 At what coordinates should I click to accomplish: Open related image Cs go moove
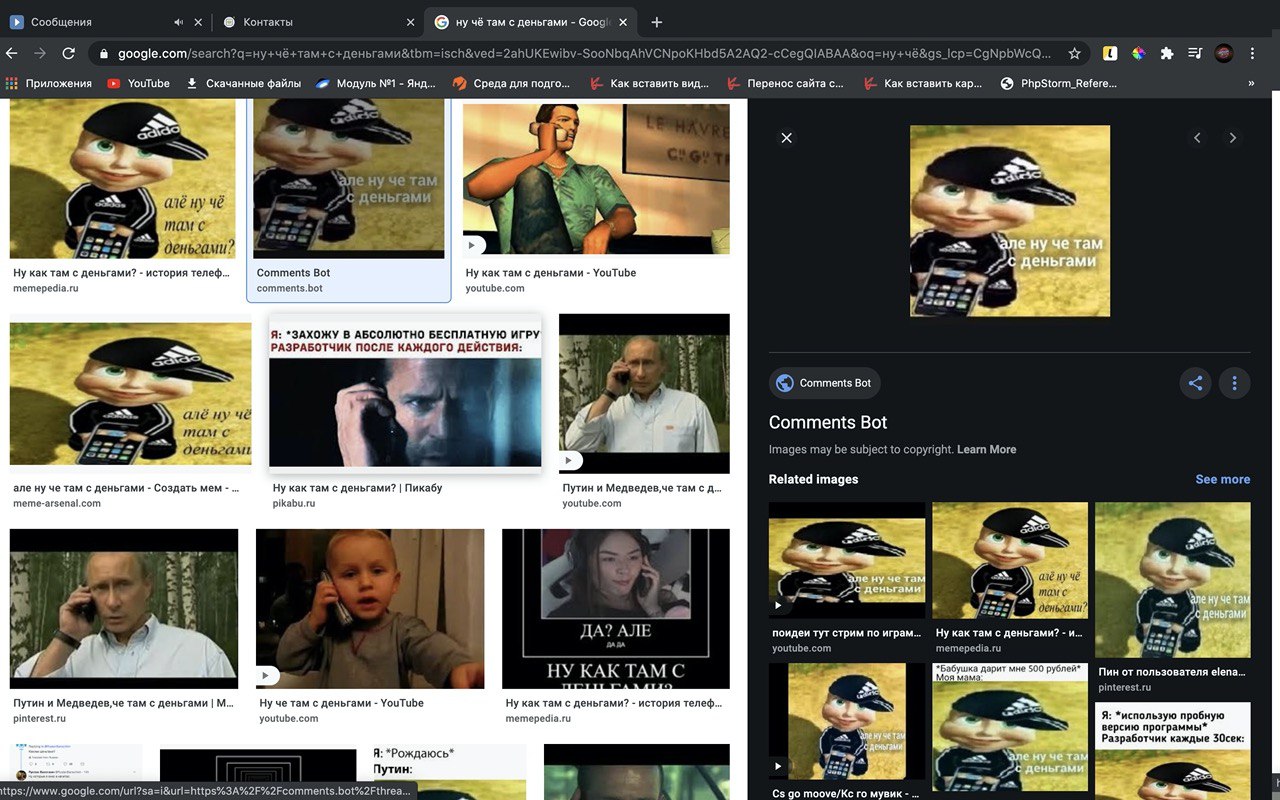[x=847, y=721]
